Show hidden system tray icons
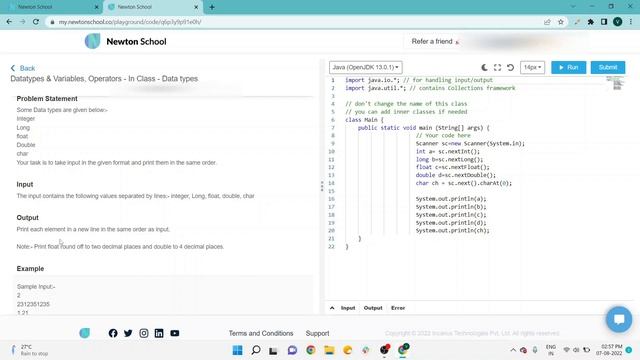Viewport: 640px width, 360px height. point(513,350)
